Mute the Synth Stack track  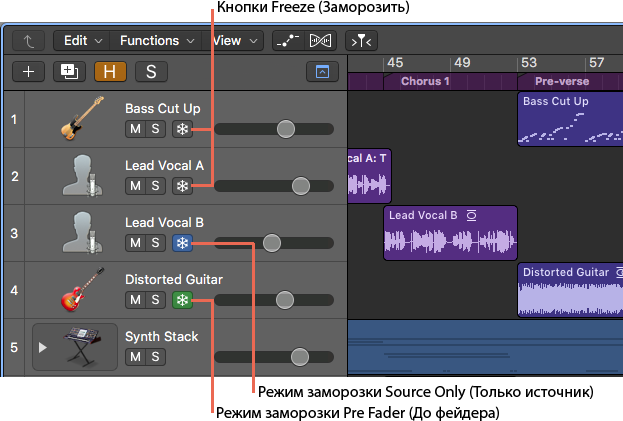point(135,357)
